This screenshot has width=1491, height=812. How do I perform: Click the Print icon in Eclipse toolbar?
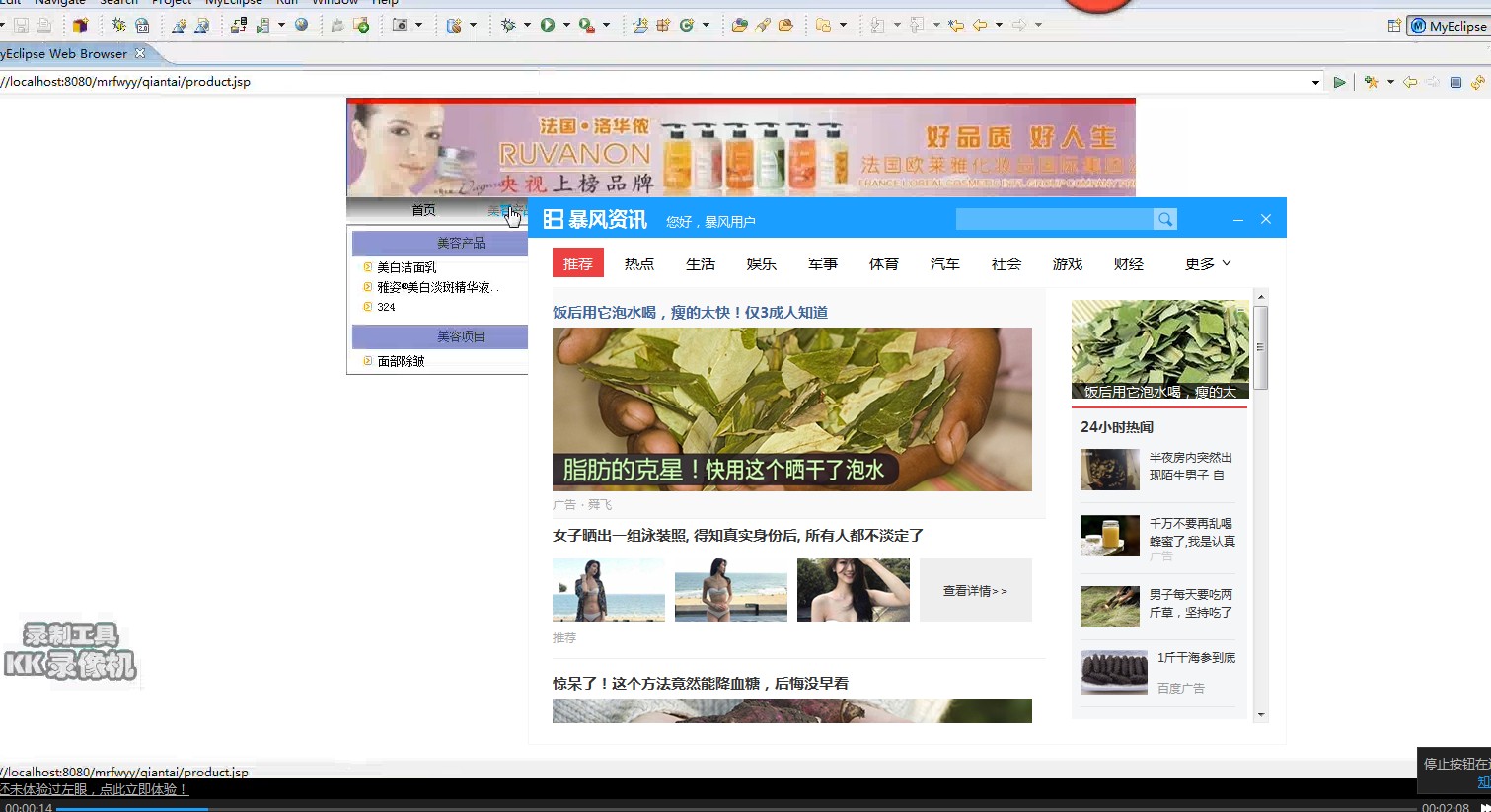click(43, 26)
